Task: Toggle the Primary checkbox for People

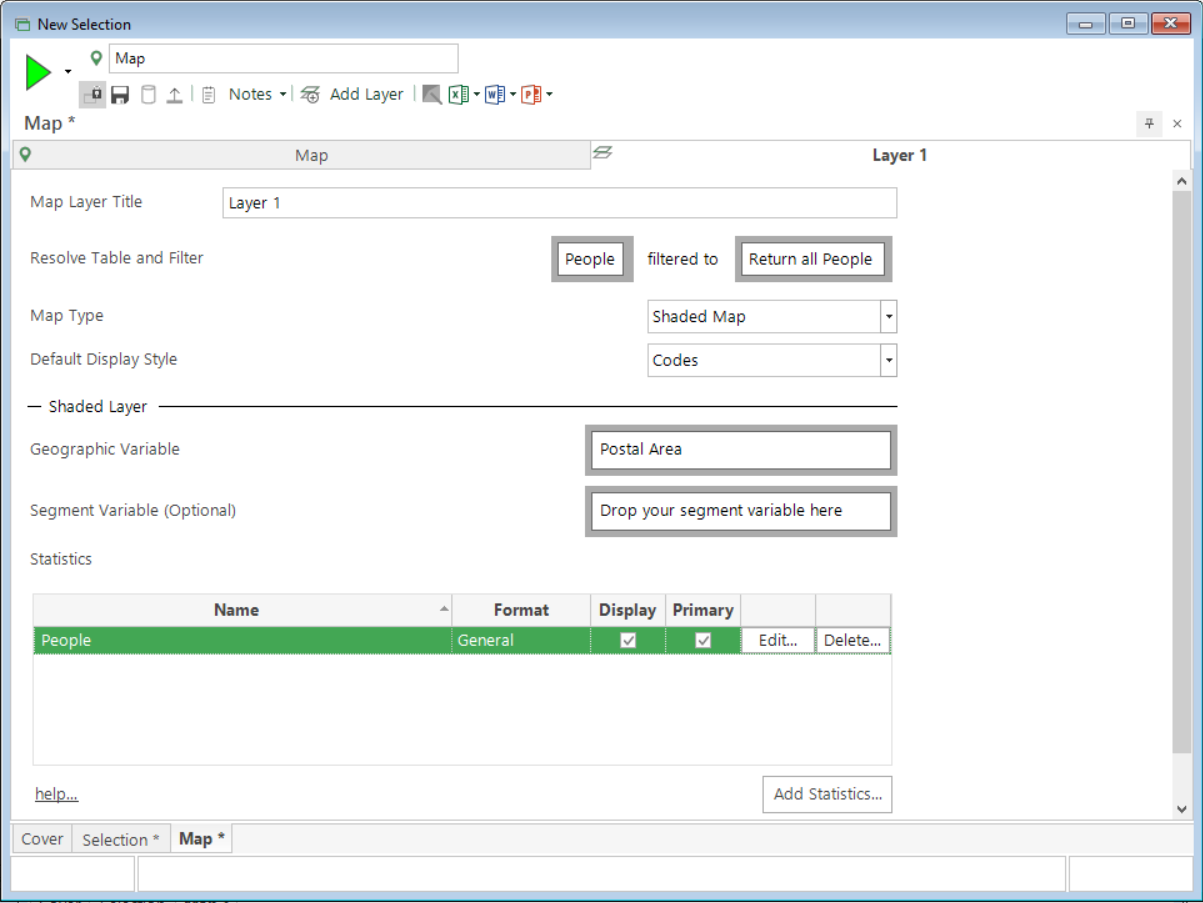Action: click(703, 640)
